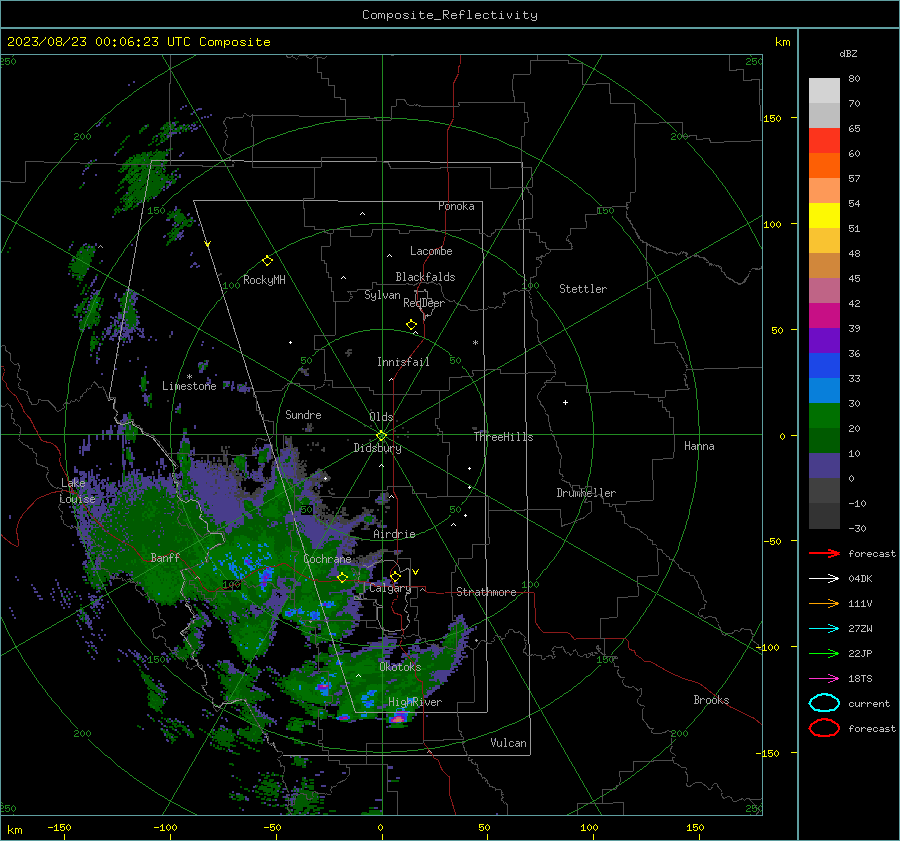Select the purple swatch on the dBZ scale
This screenshot has width=900, height=841.
point(824,340)
